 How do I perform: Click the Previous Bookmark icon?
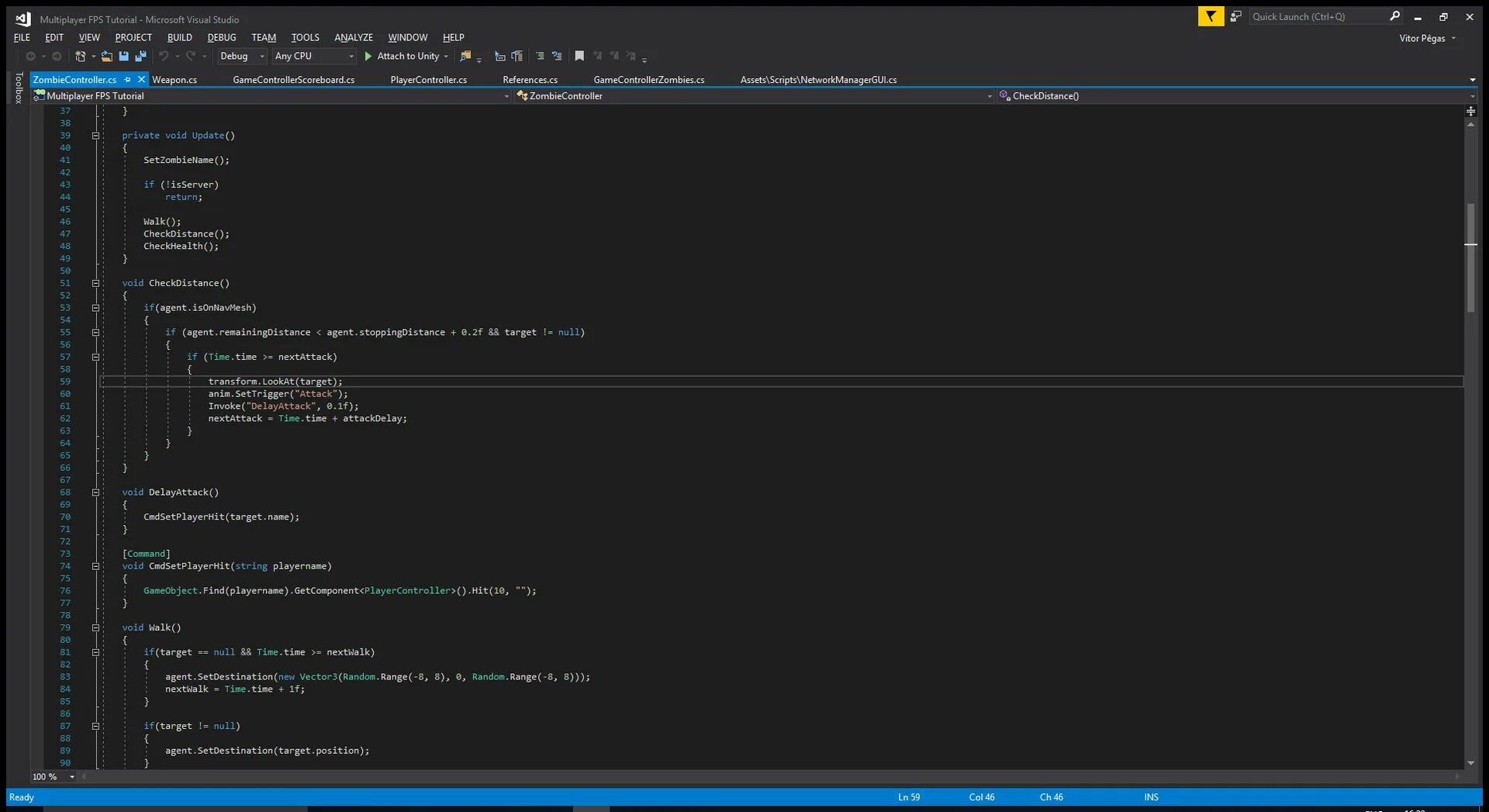click(597, 57)
